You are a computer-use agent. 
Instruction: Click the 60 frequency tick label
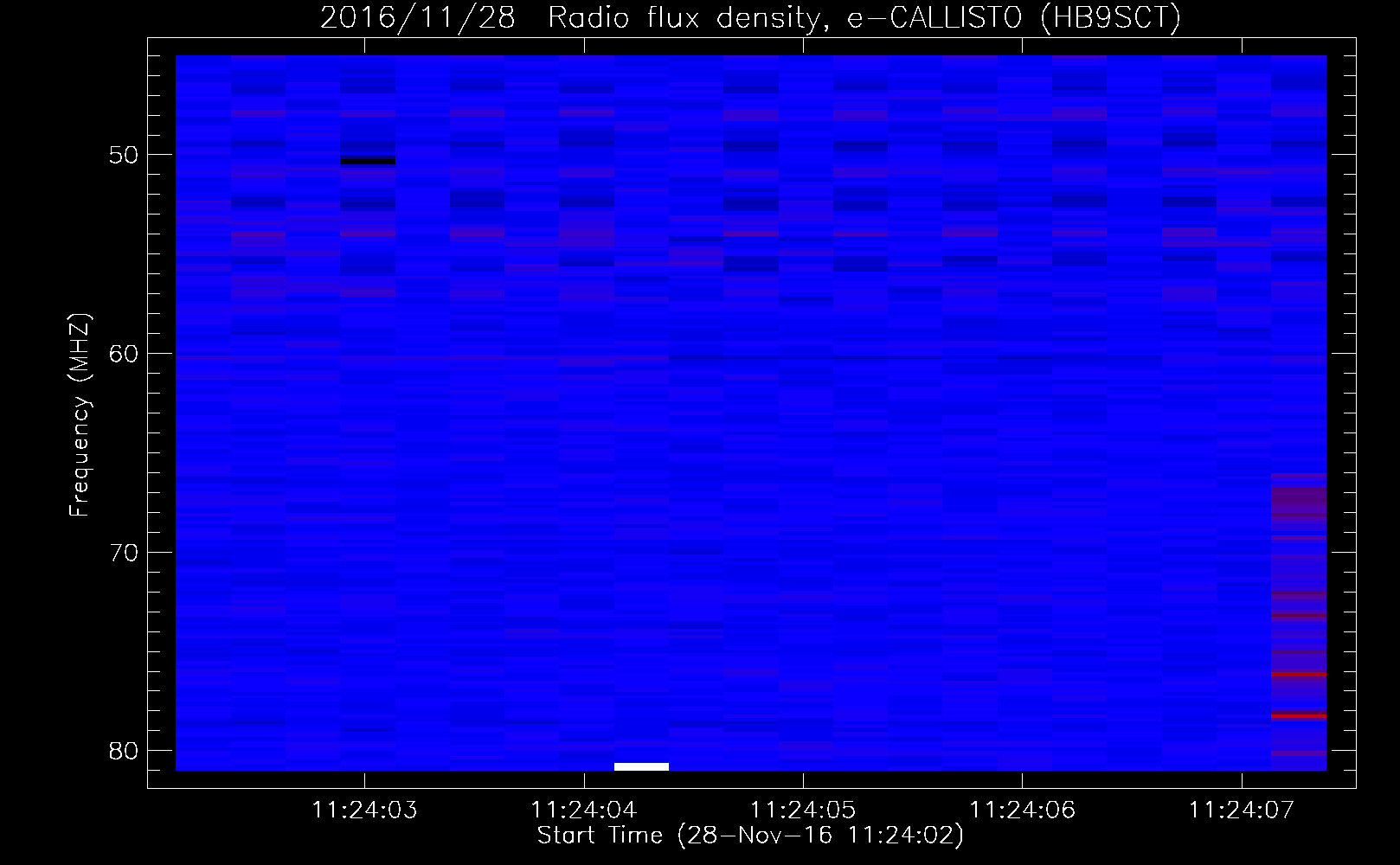[124, 354]
